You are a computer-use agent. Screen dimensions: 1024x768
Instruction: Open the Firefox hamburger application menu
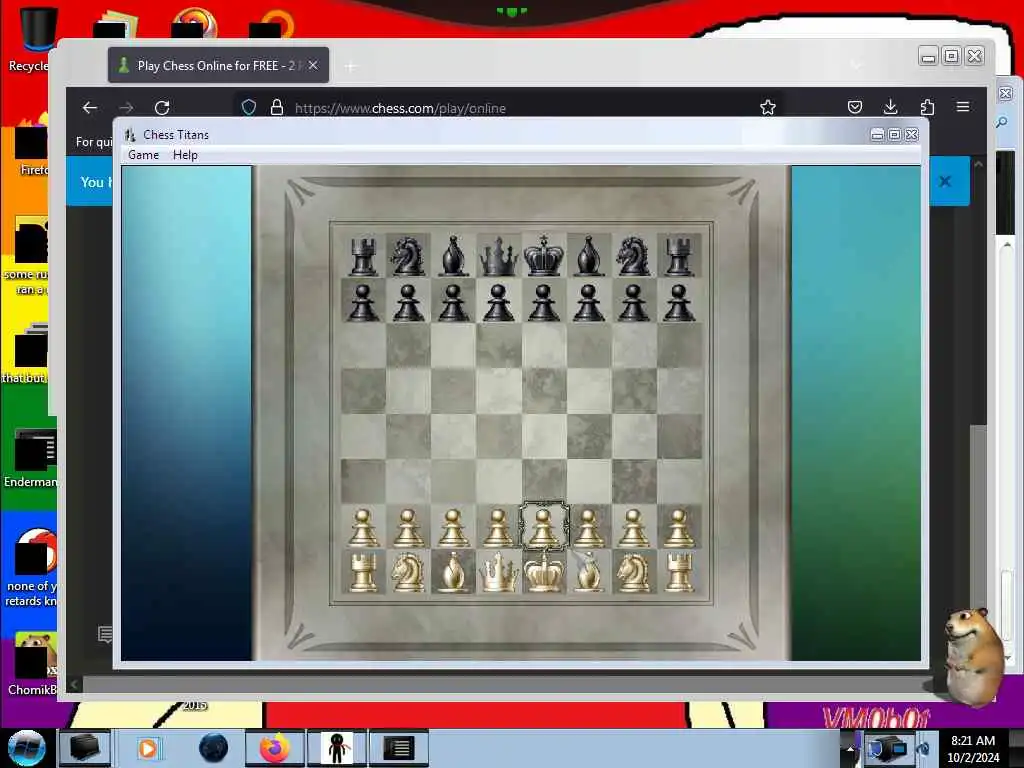point(963,106)
